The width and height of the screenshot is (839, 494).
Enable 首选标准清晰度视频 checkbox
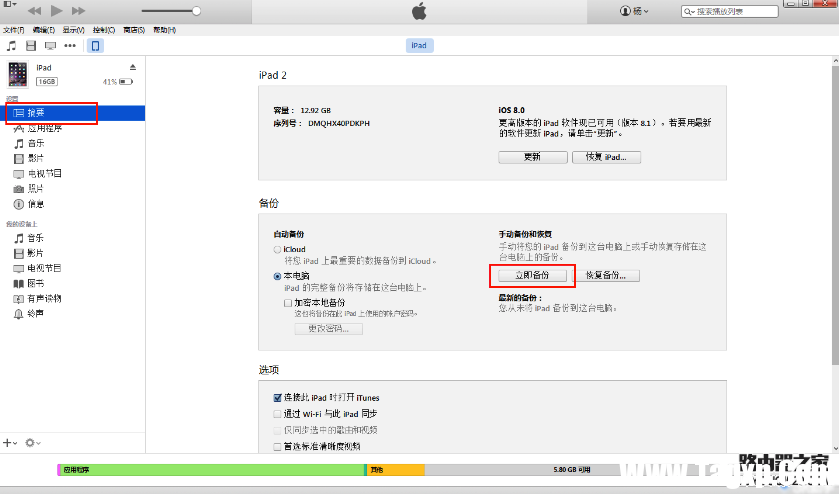point(277,446)
